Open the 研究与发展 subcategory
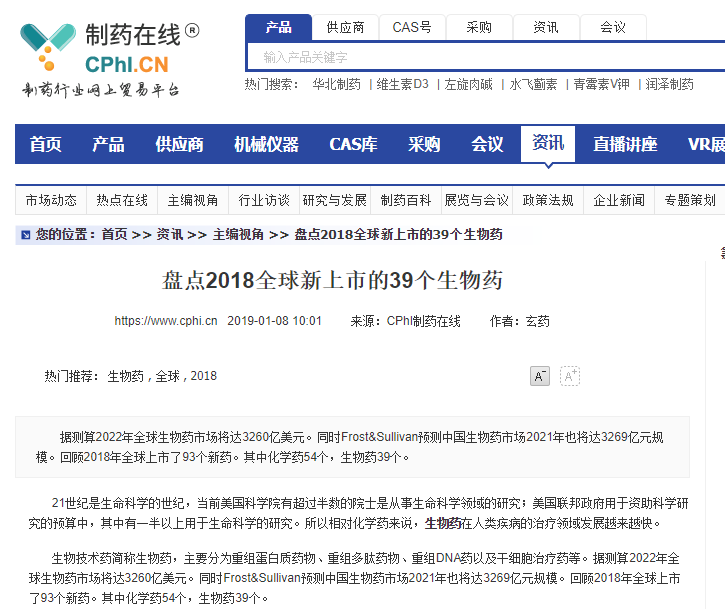The width and height of the screenshot is (725, 609). pyautogui.click(x=335, y=200)
